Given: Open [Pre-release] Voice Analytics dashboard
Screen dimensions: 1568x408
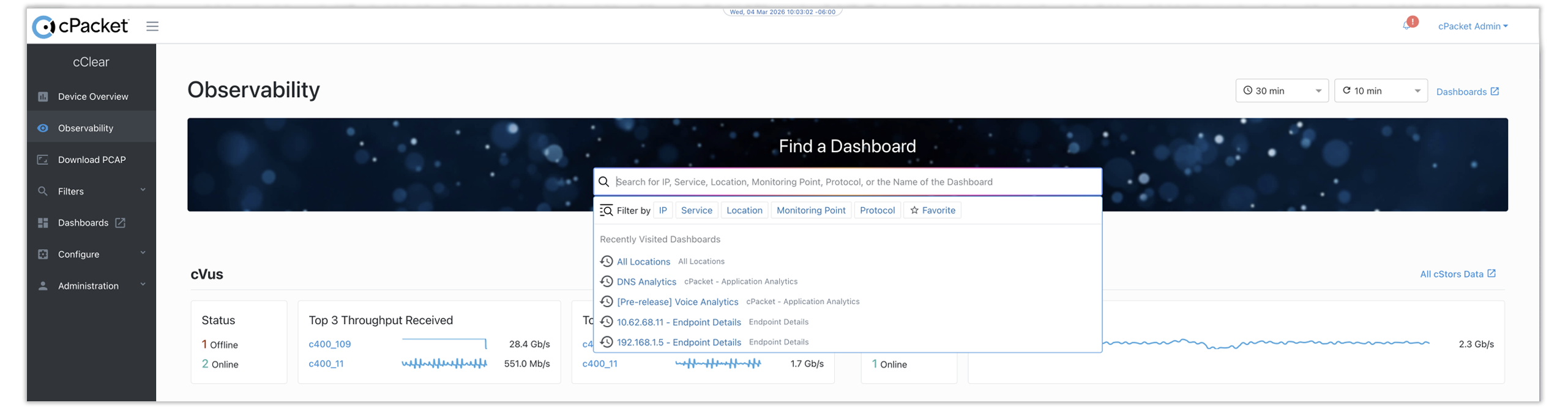Looking at the screenshot, I should pyautogui.click(x=678, y=303).
